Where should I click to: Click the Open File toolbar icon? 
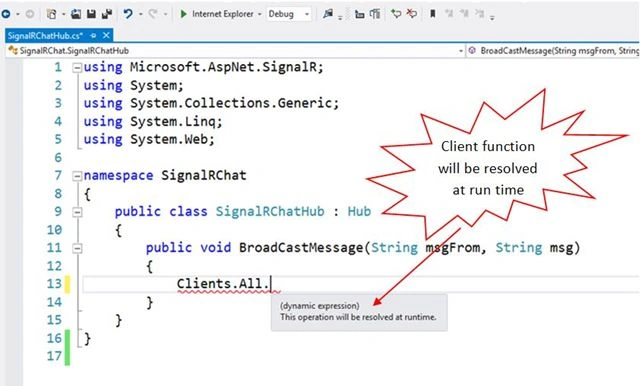[x=76, y=14]
